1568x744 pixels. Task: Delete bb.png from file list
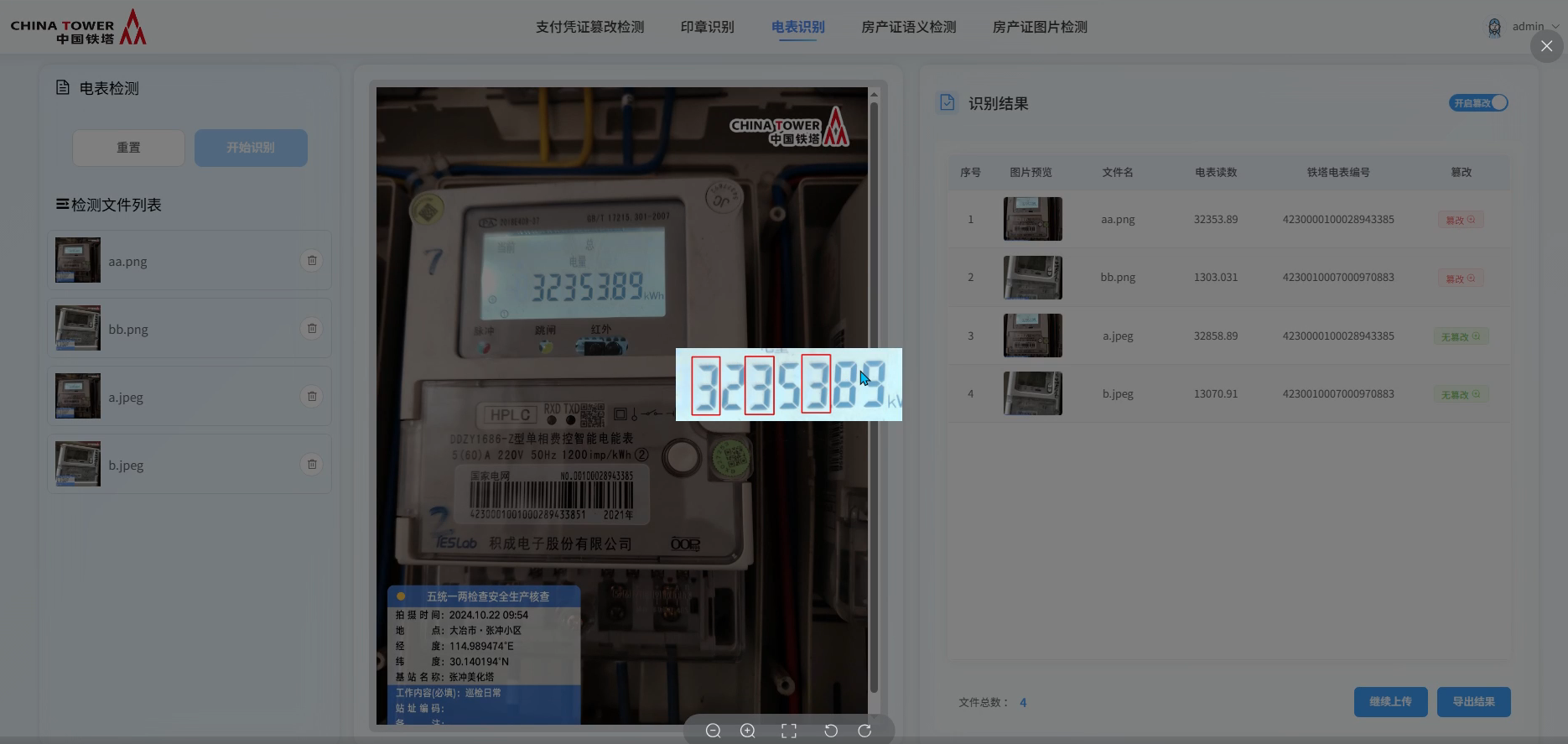point(312,329)
